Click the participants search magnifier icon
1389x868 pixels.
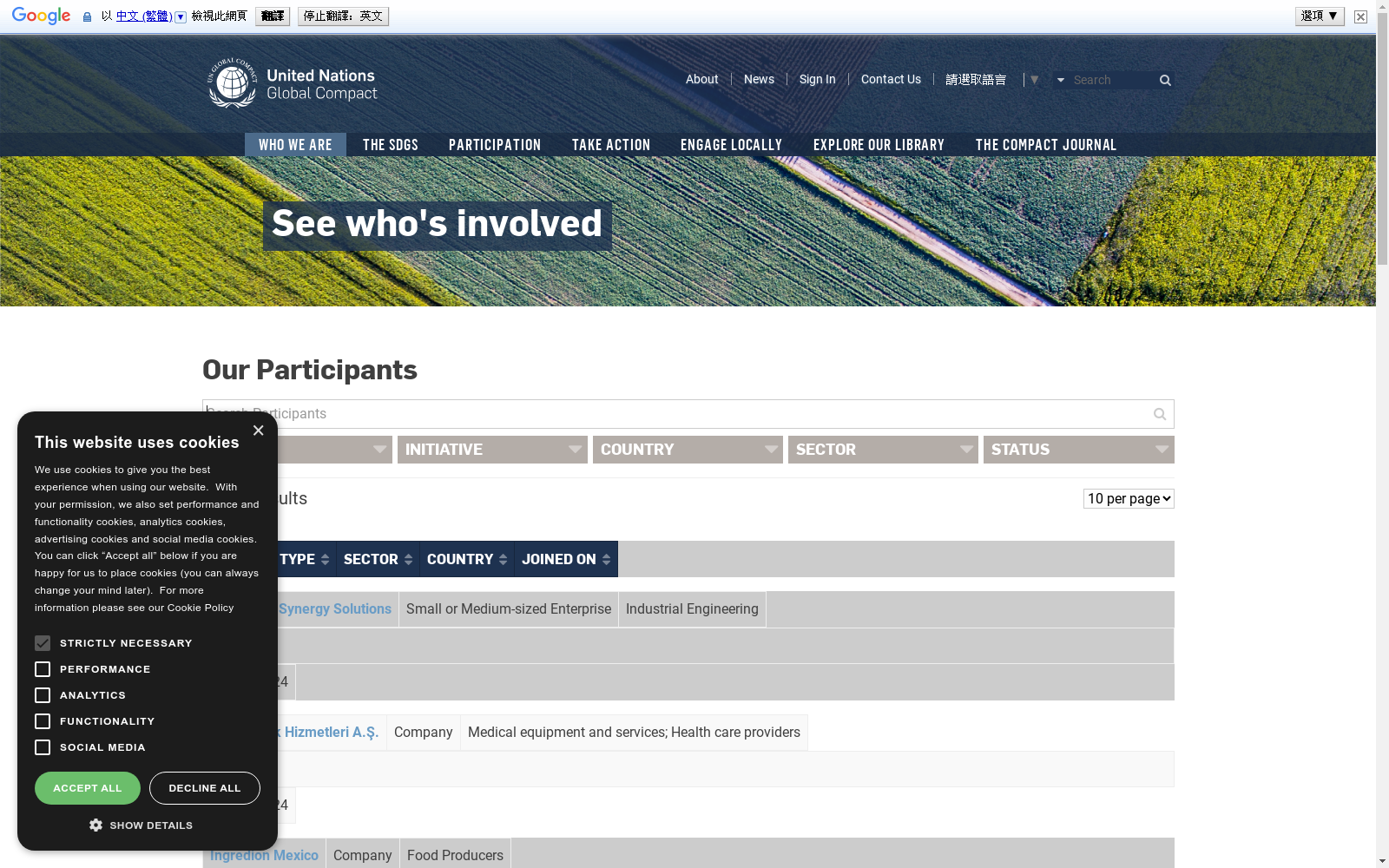pos(1160,414)
